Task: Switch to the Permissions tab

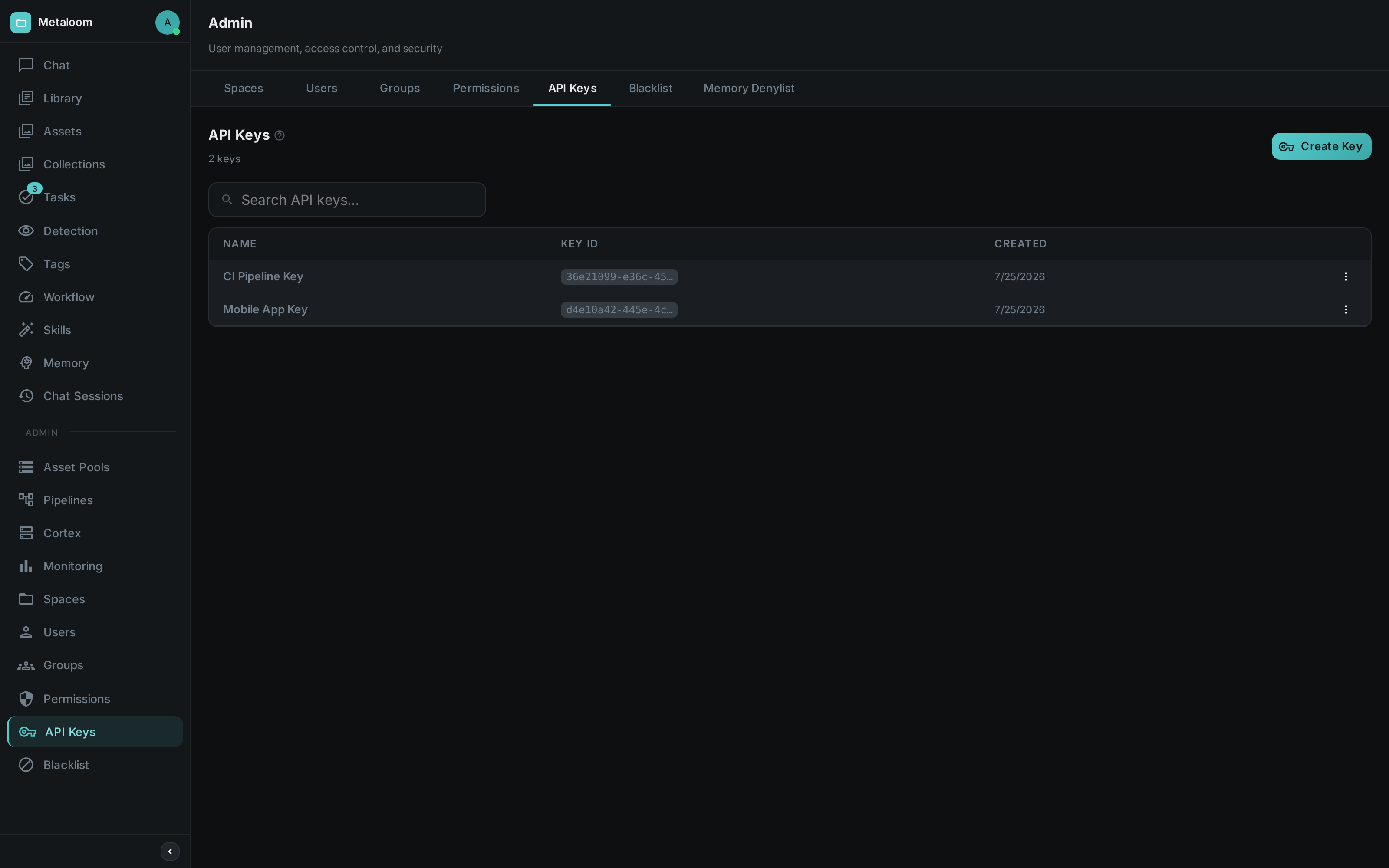Action: click(x=486, y=89)
